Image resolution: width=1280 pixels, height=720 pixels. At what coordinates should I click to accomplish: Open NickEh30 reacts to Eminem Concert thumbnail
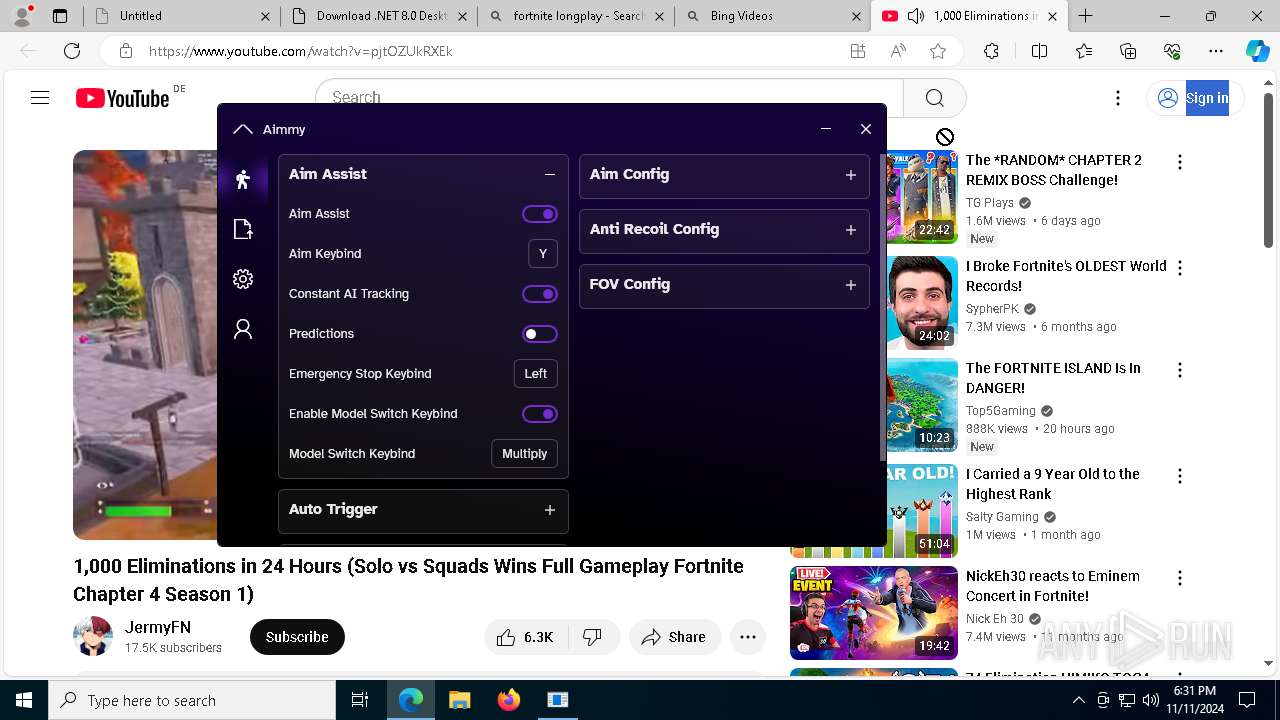pos(874,613)
